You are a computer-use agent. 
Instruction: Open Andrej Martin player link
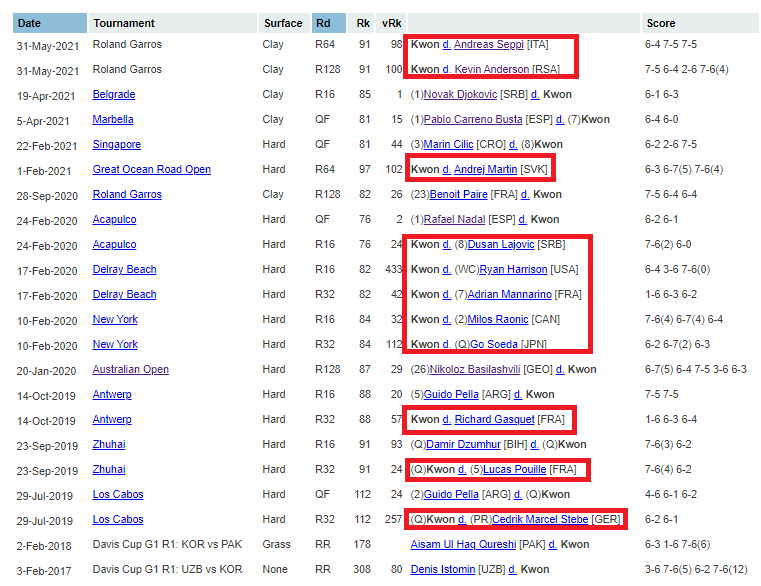(485, 169)
